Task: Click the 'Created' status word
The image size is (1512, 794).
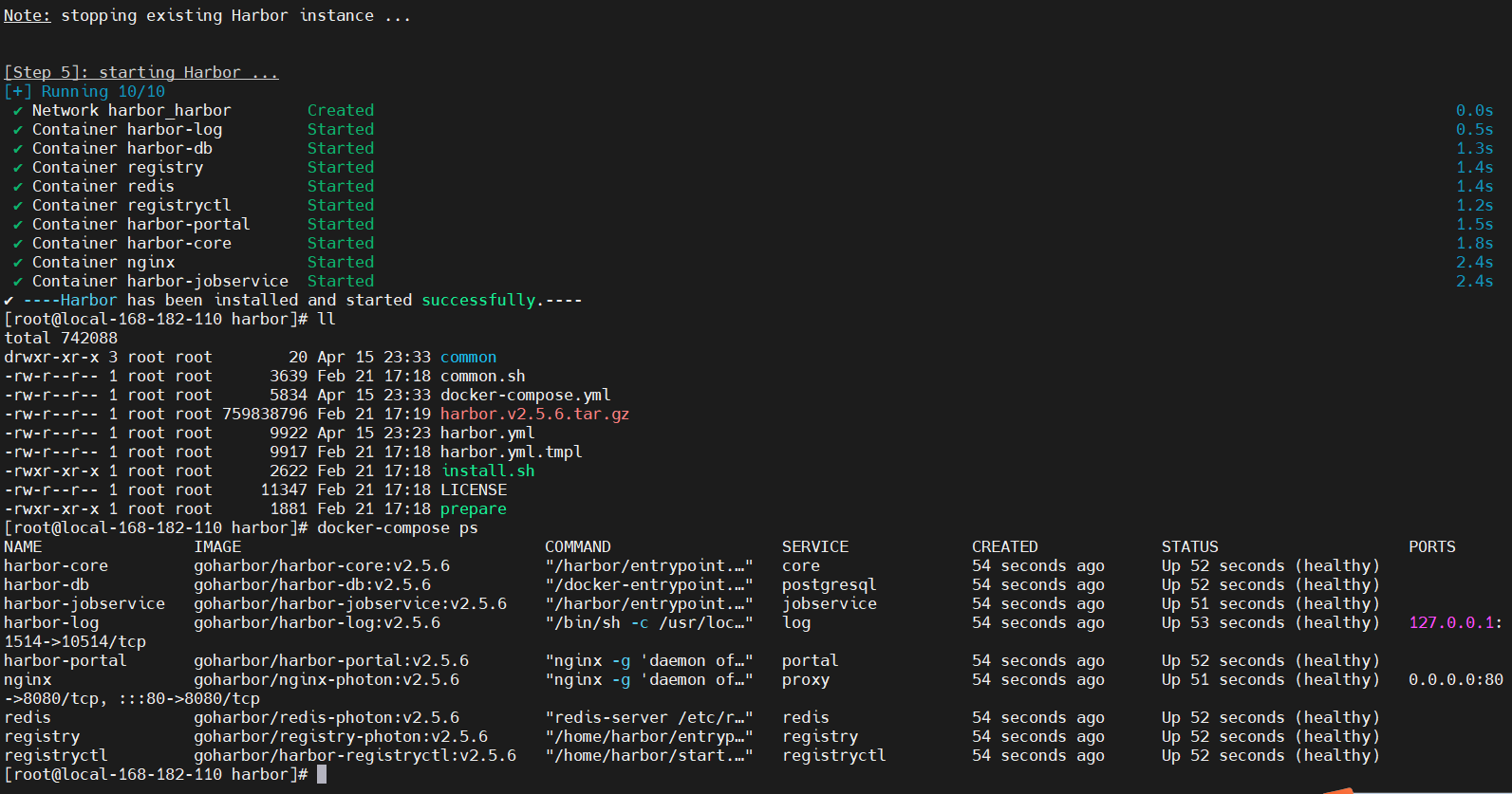Action: 341,111
